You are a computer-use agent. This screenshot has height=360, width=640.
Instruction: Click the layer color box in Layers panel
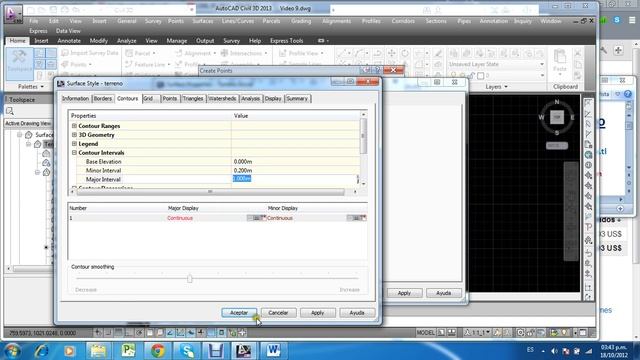[481, 76]
